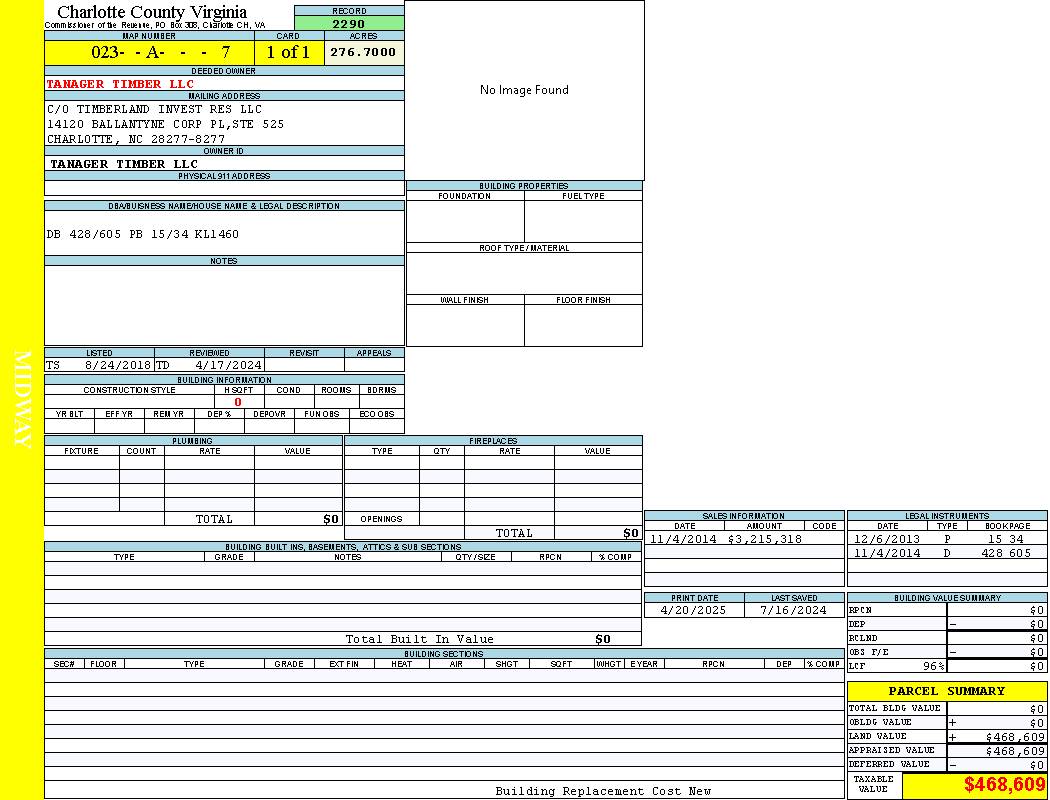Screen dimensions: 1050x800
Task: Select the sale amount $3,215,318
Action: 764,539
